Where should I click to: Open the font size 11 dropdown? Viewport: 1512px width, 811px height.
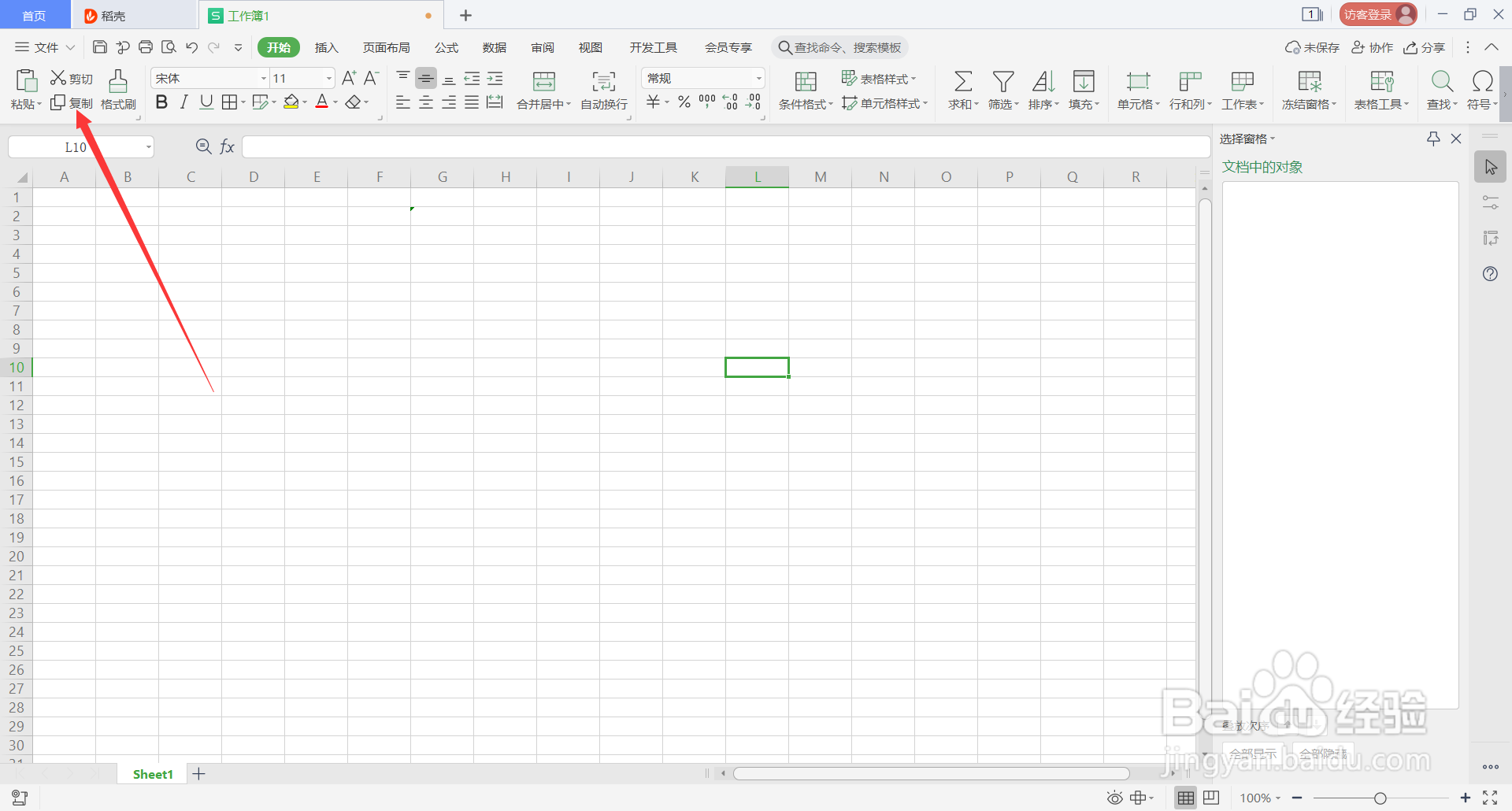click(x=329, y=78)
